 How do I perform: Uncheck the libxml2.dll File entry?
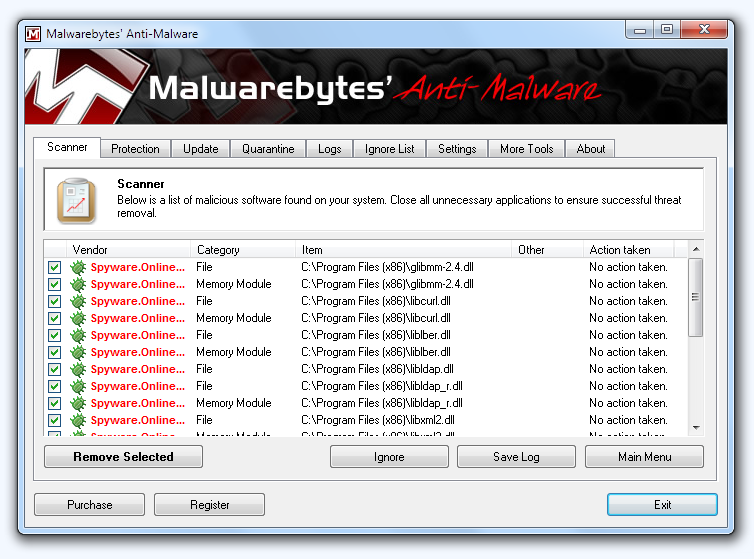54,420
